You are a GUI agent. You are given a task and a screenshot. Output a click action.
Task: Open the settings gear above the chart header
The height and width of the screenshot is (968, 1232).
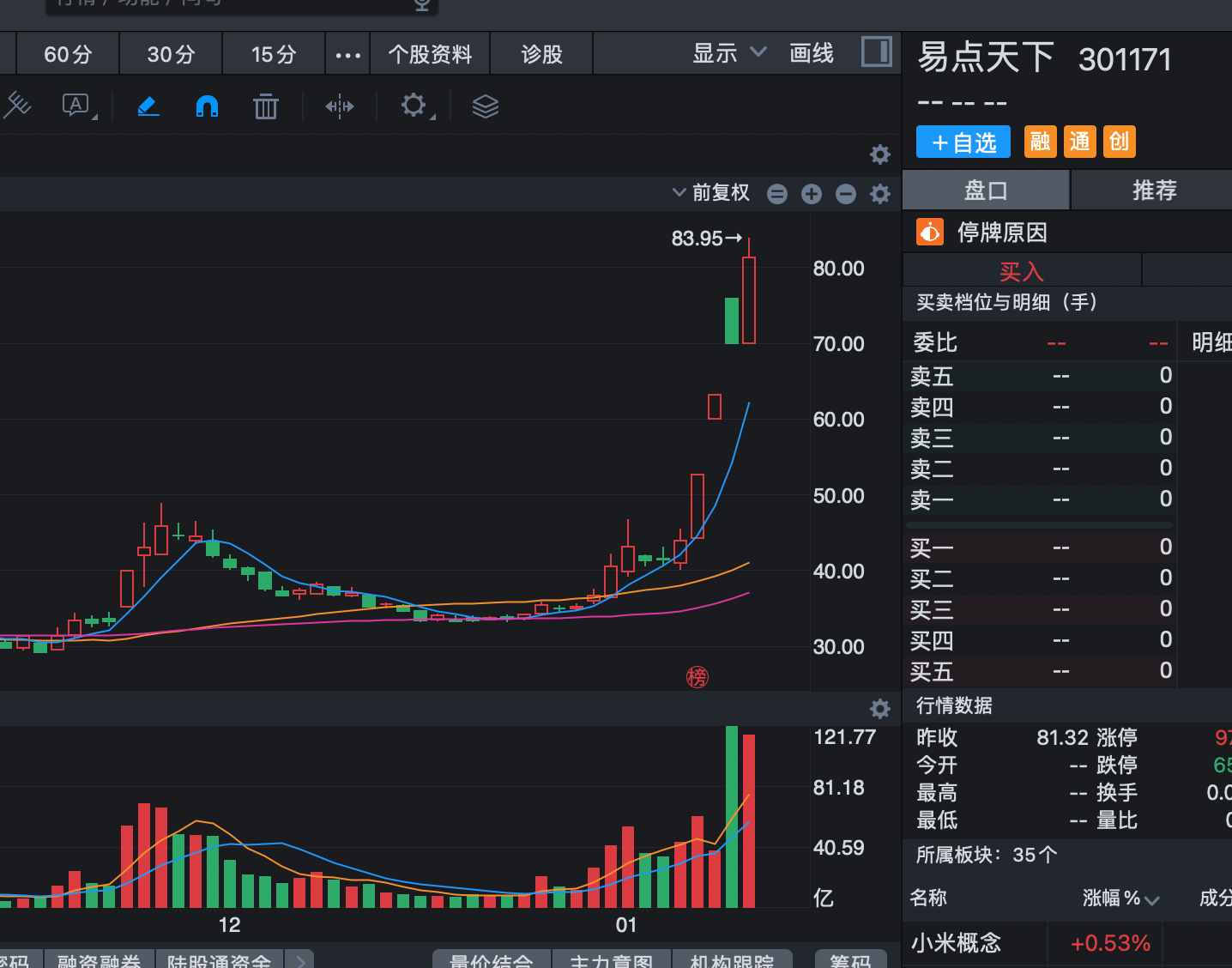pos(880,154)
